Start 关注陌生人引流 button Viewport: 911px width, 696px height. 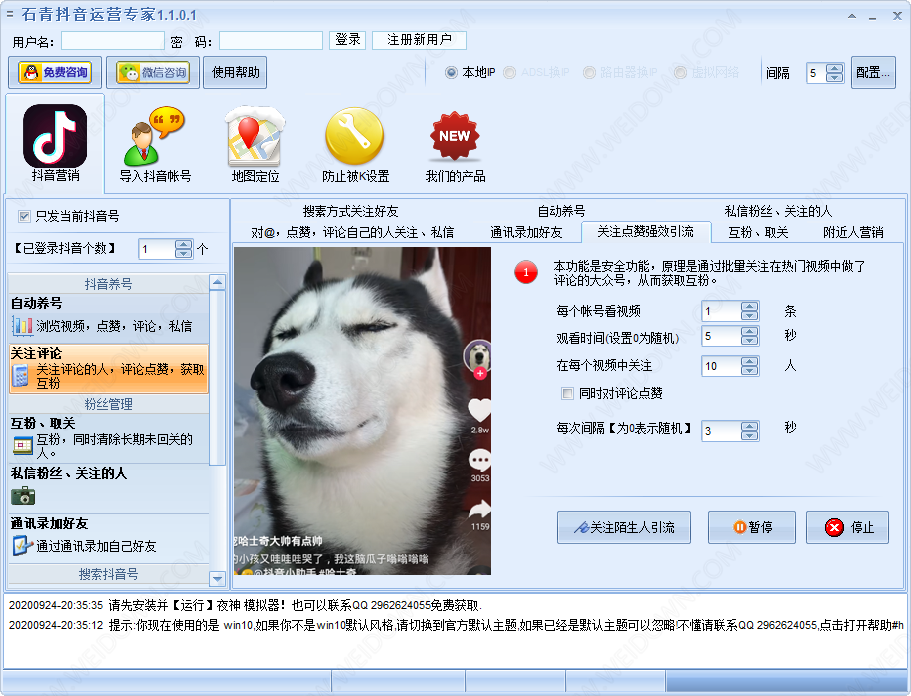pyautogui.click(x=624, y=528)
